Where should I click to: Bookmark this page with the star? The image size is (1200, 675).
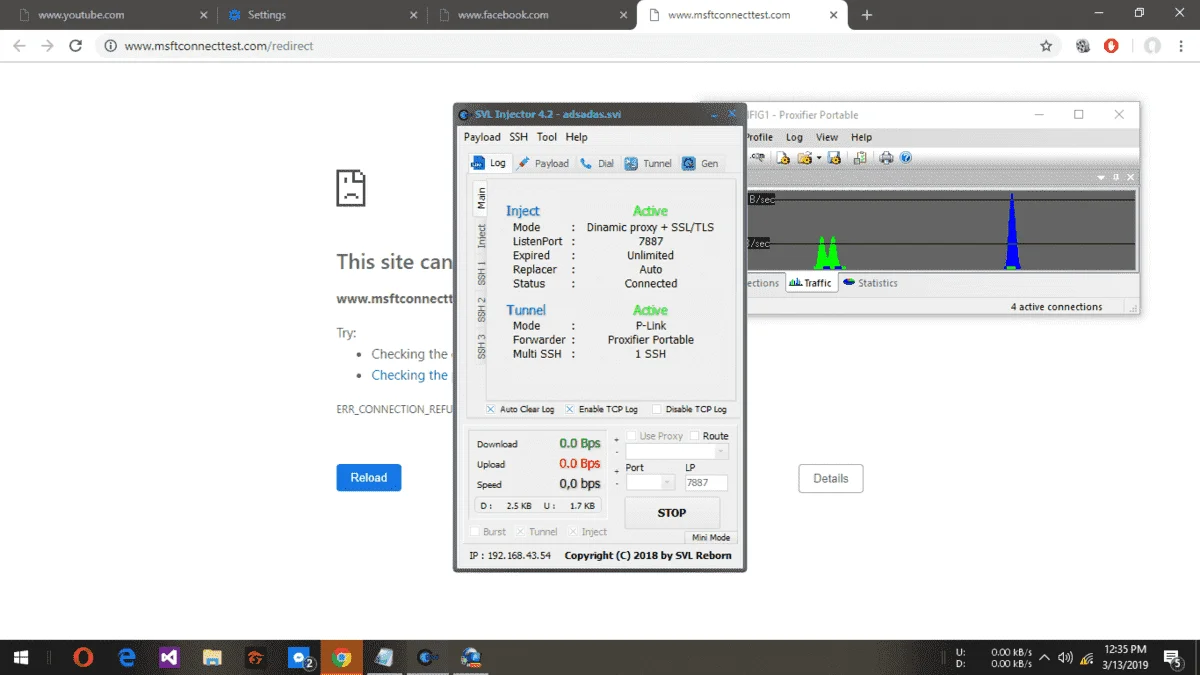[1046, 46]
